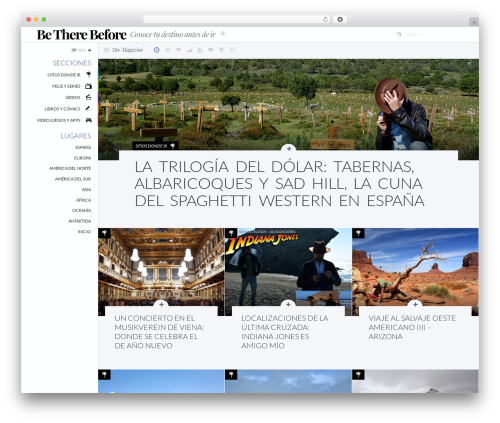This screenshot has width=500, height=423.
Task: Click the browser download icon near address bar
Action: click(x=340, y=19)
